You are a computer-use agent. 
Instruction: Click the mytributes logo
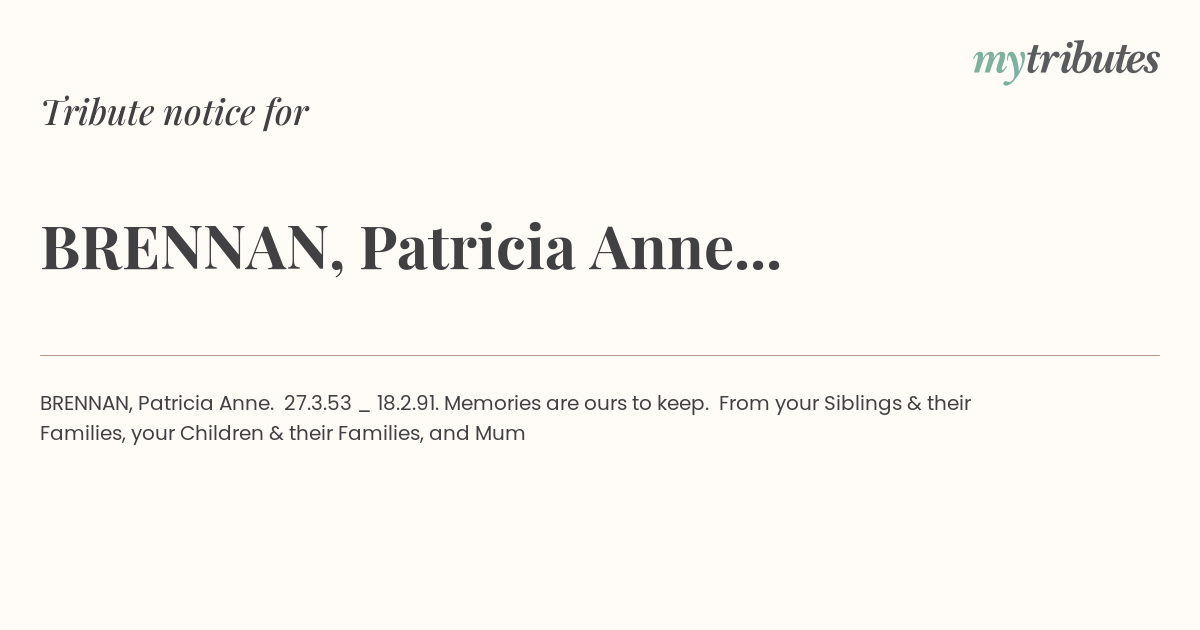[1066, 60]
